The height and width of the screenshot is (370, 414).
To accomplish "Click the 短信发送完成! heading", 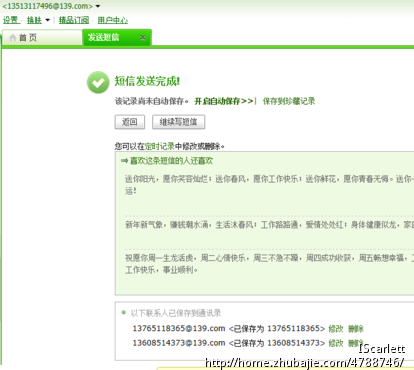I will (x=147, y=81).
